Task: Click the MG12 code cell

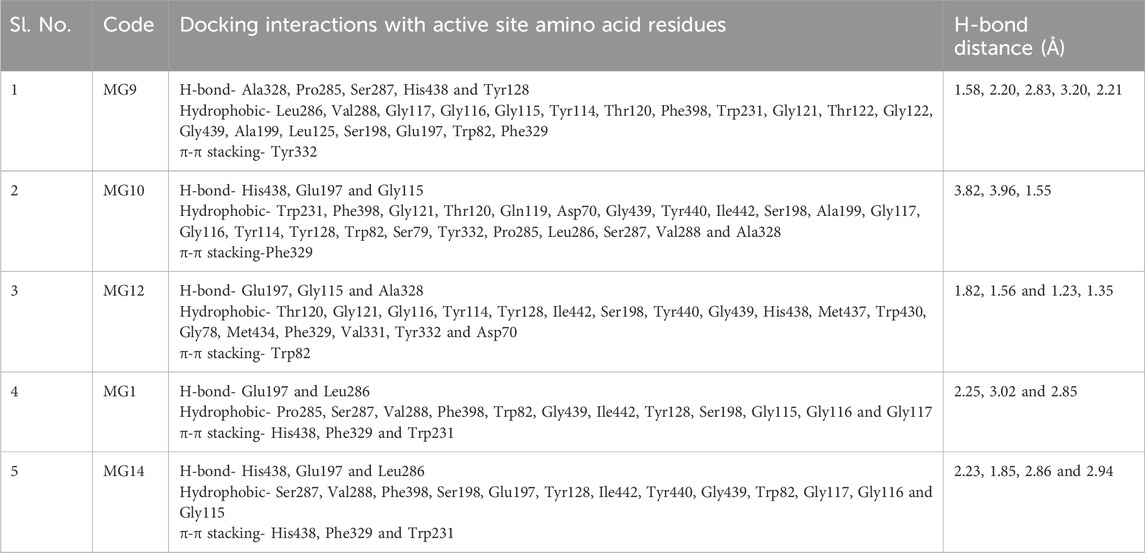Action: coord(122,291)
